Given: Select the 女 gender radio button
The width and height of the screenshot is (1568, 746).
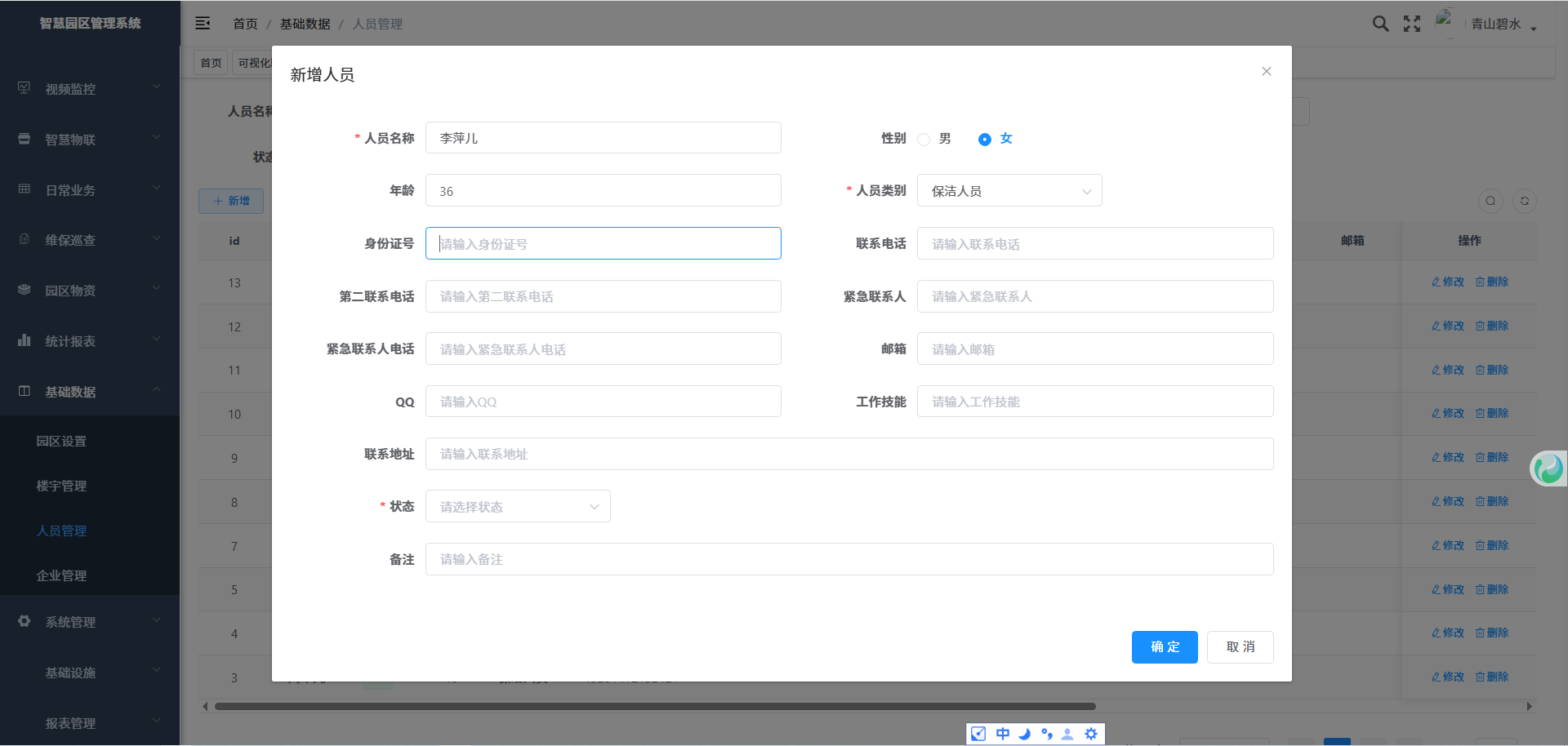Looking at the screenshot, I should [985, 140].
